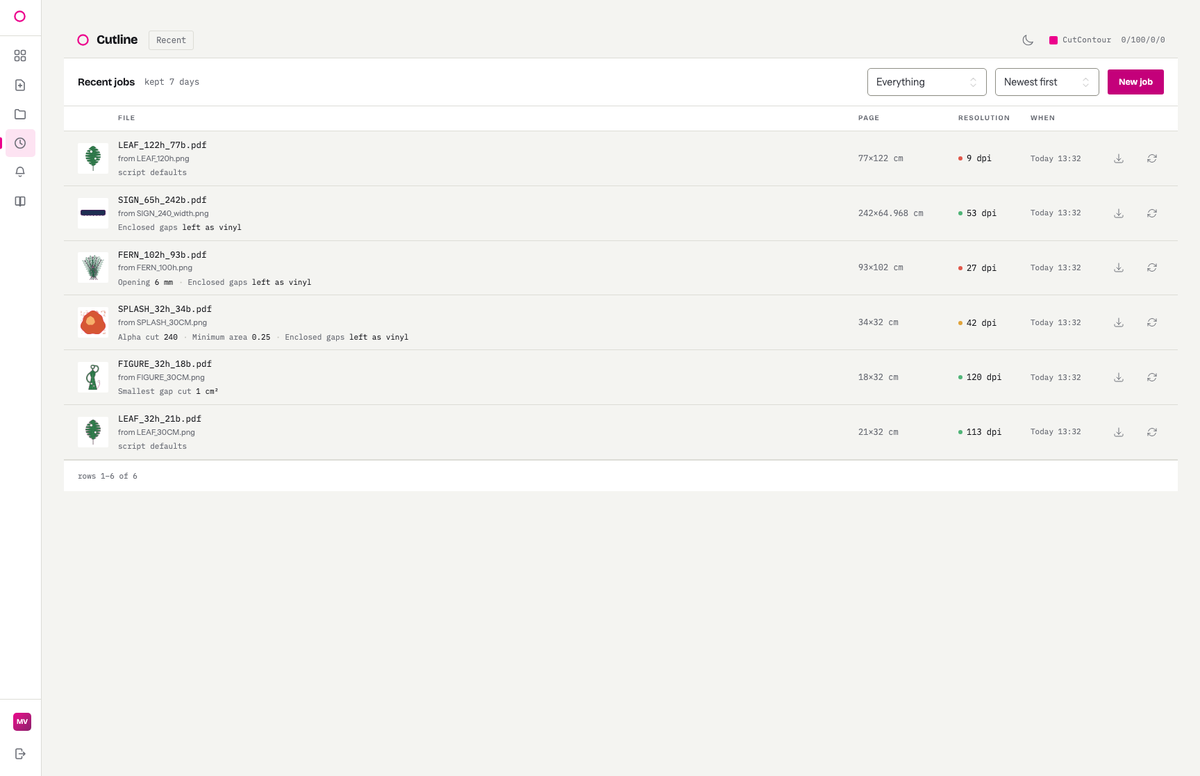Open the folder icon in the sidebar
Viewport: 1200px width, 776px height.
pos(20,114)
